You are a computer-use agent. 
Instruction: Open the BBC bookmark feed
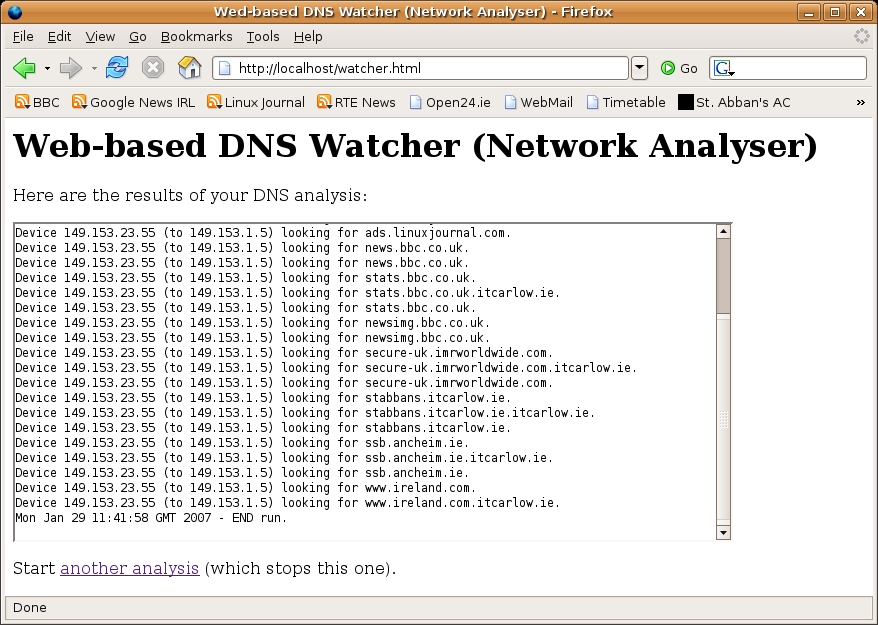coord(37,102)
